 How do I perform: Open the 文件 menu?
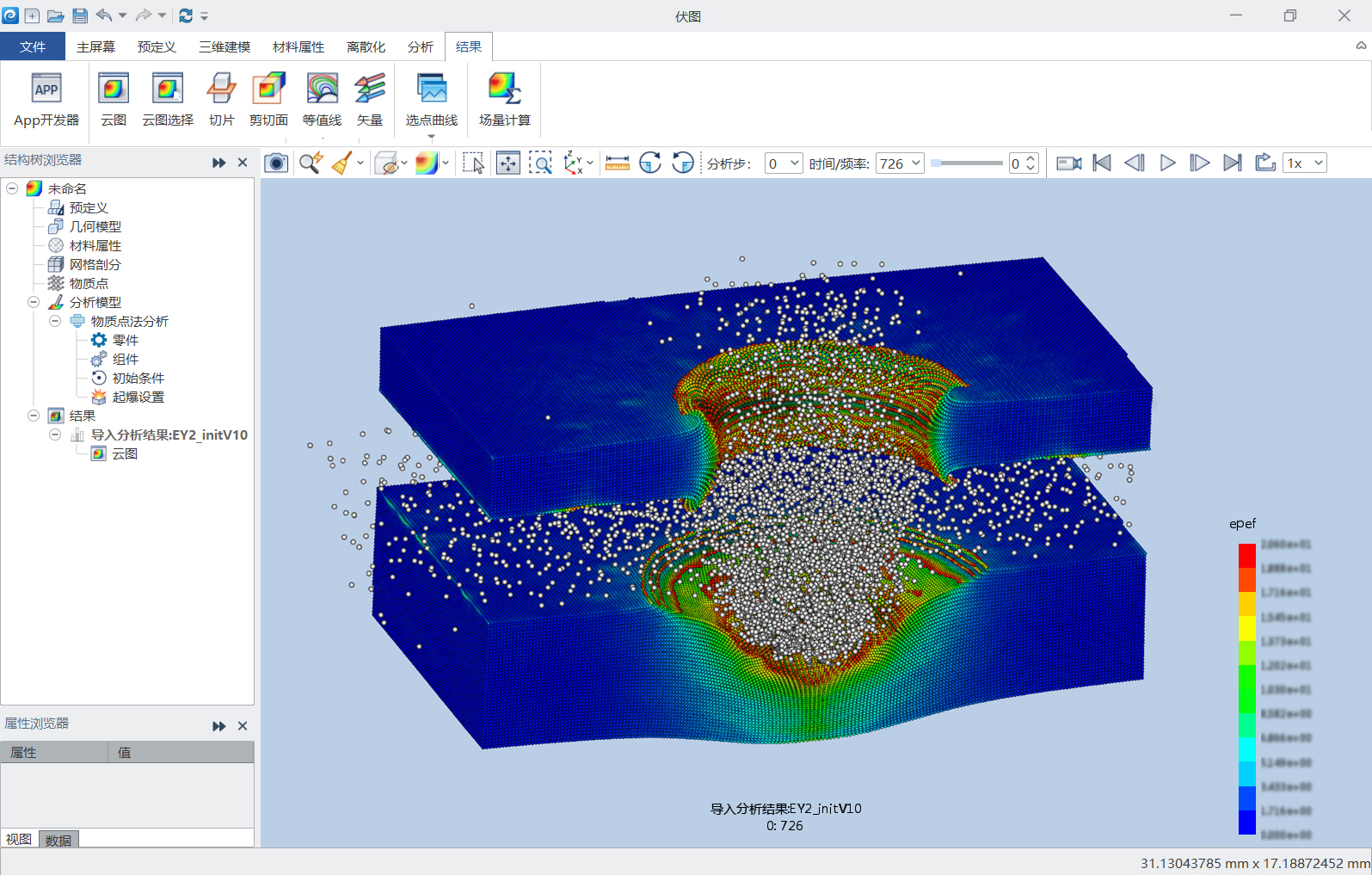pyautogui.click(x=33, y=46)
